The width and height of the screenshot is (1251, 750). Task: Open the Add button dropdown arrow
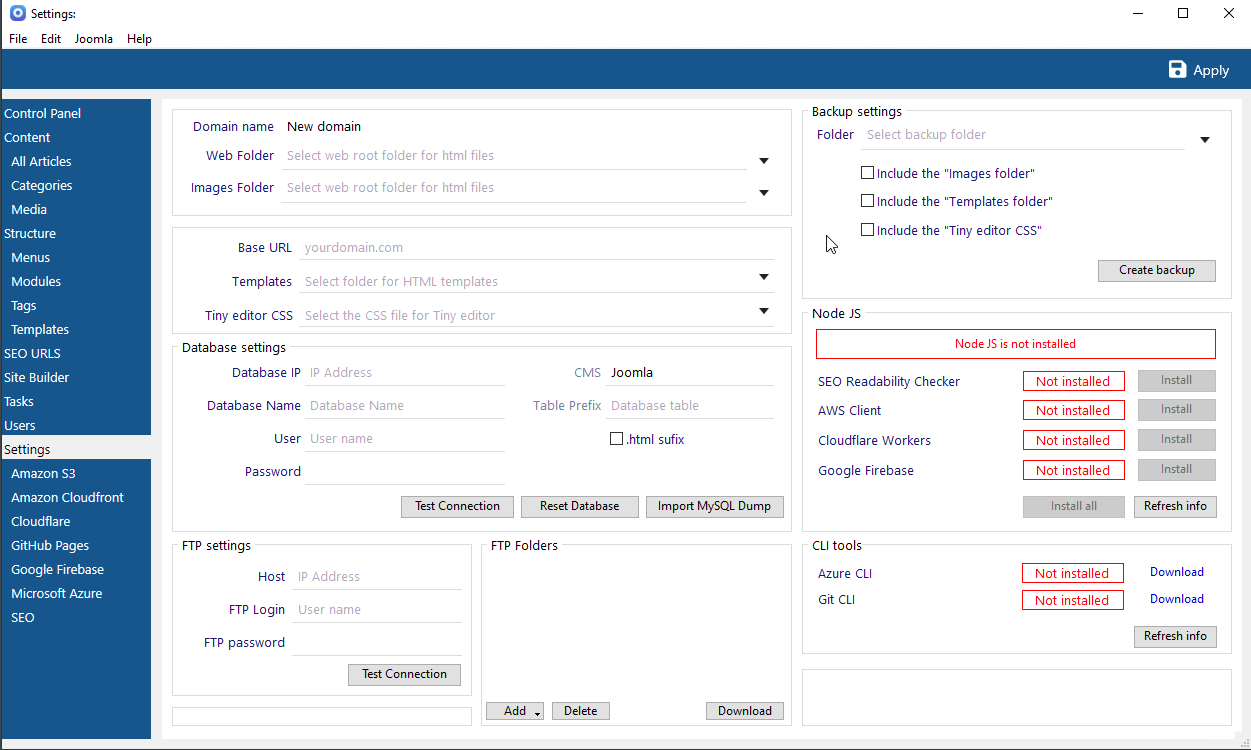coord(537,713)
